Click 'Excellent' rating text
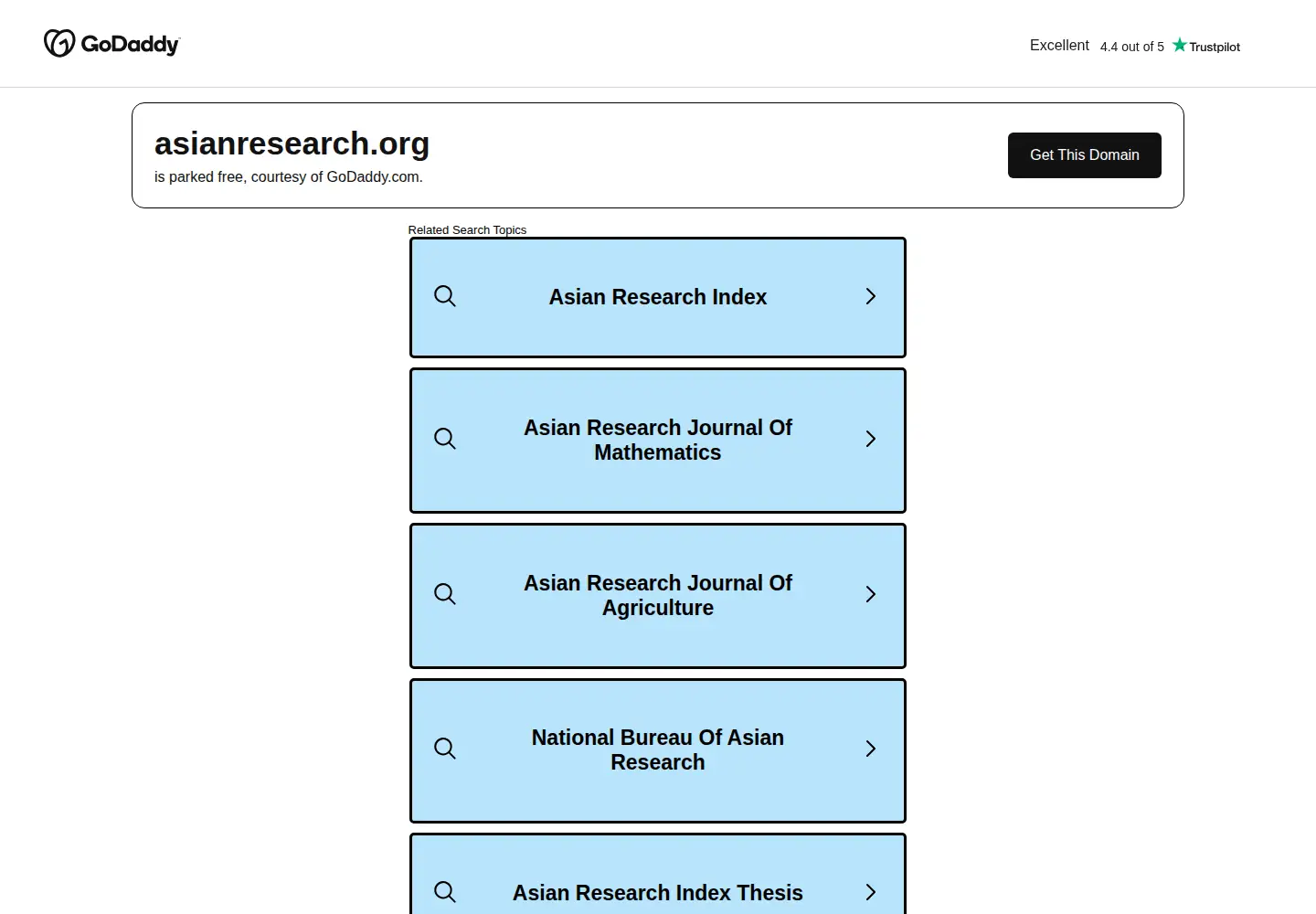Viewport: 1316px width, 914px height. pos(1059,45)
